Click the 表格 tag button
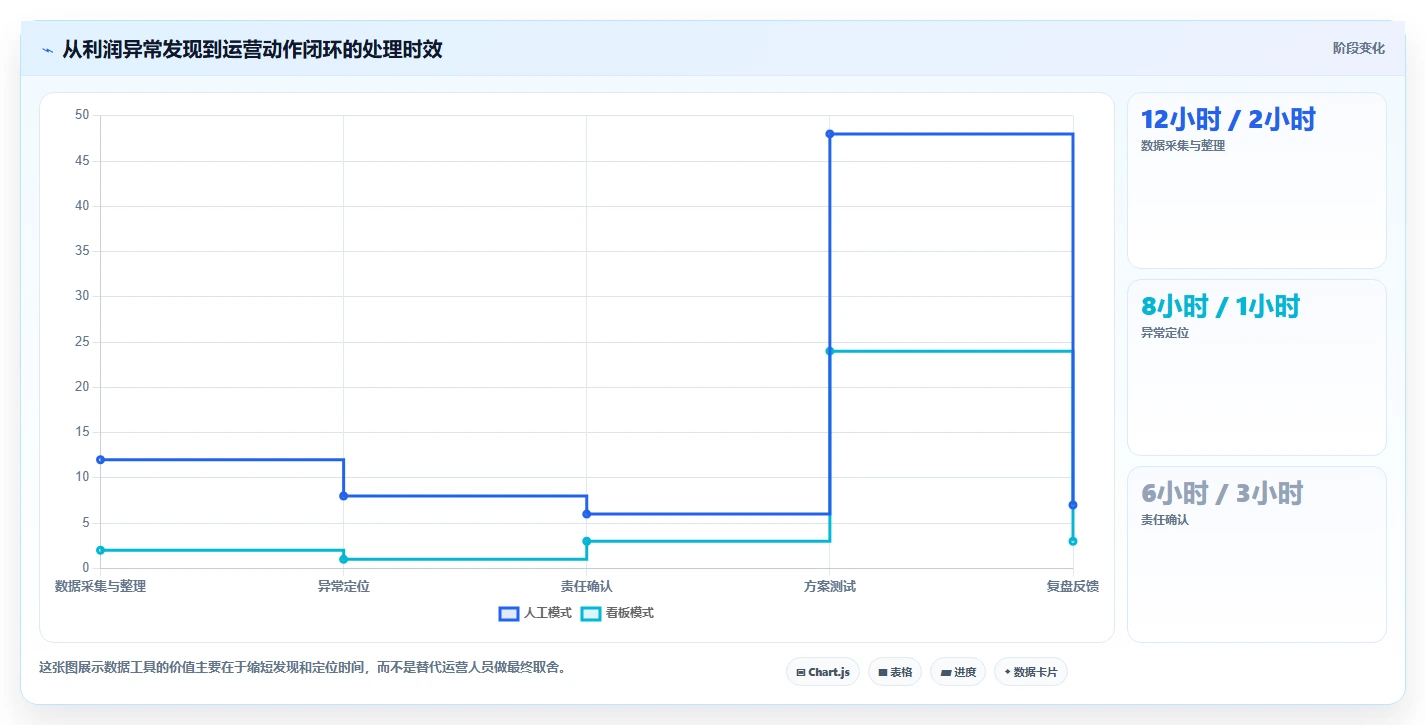The height and width of the screenshot is (725, 1426). point(895,672)
